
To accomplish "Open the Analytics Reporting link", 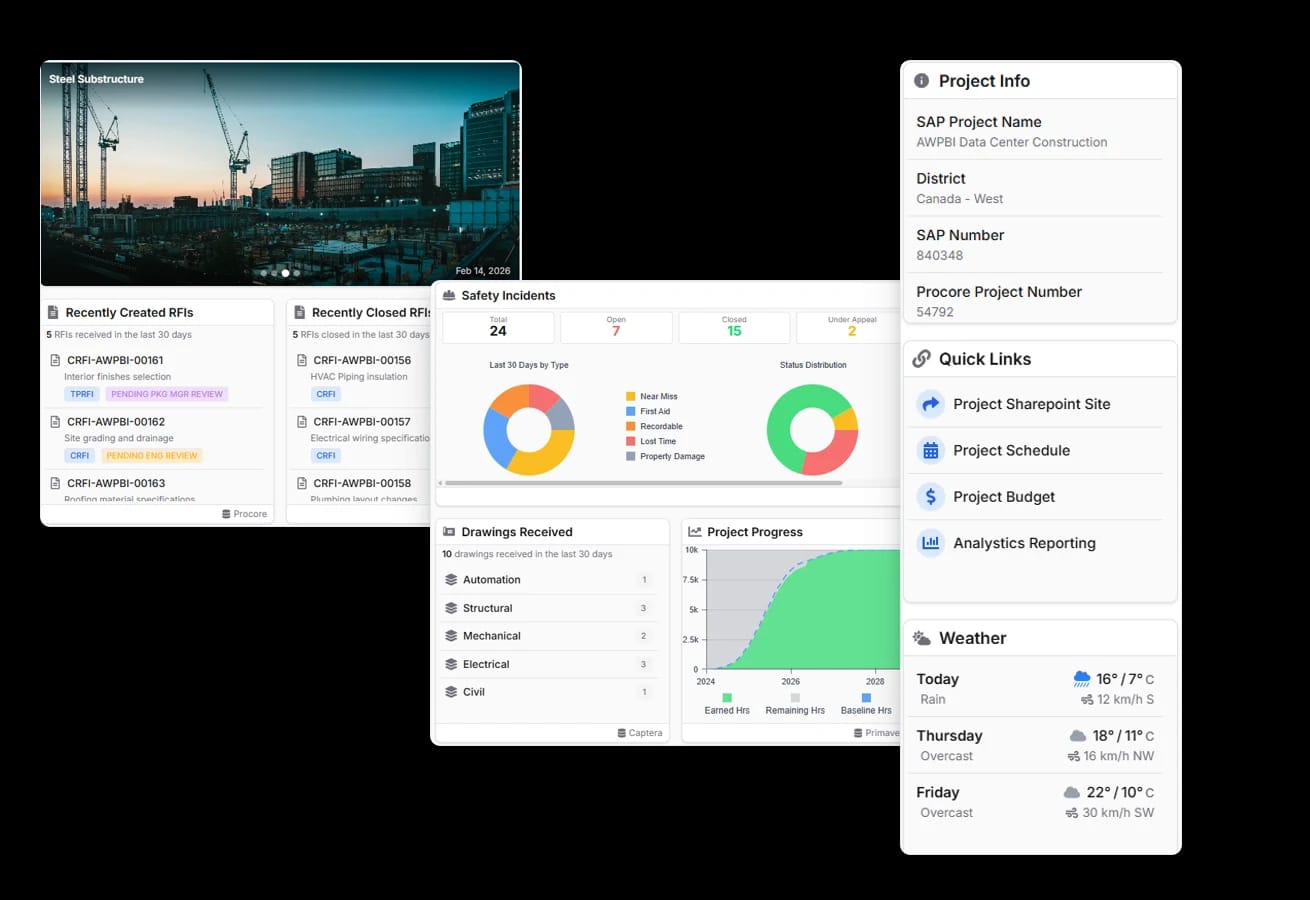I will coord(1024,543).
